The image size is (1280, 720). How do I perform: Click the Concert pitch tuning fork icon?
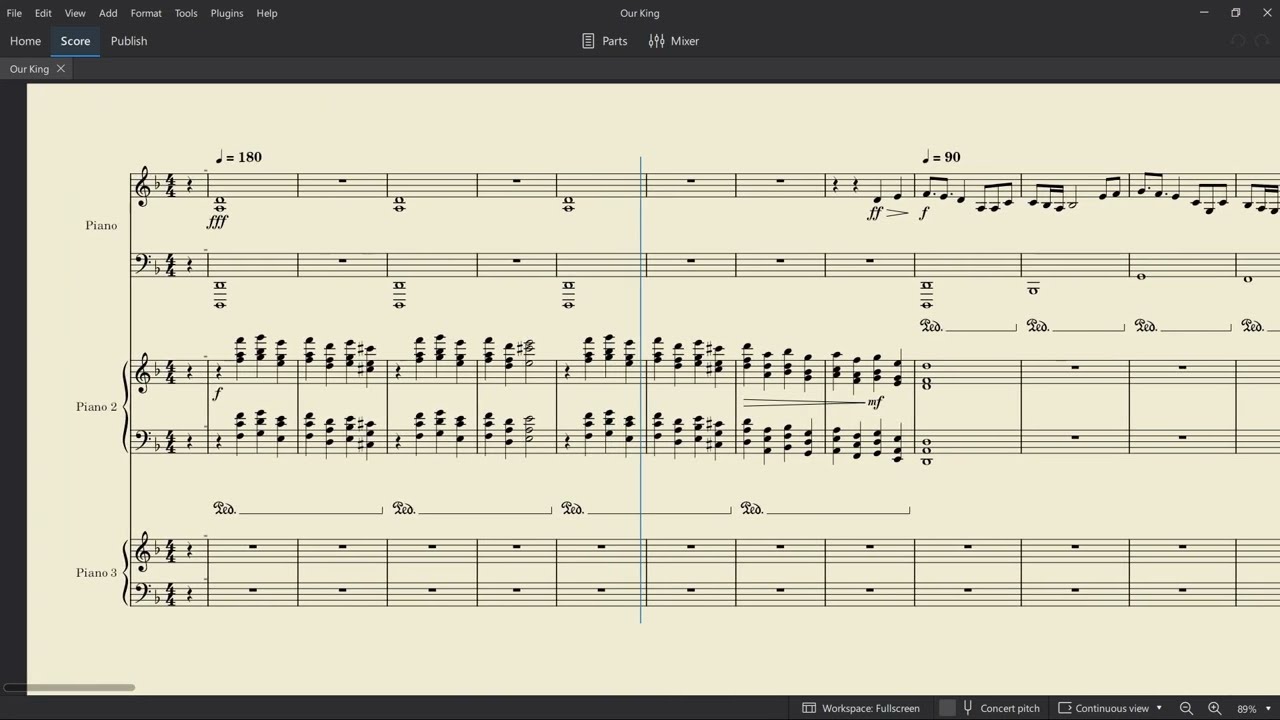coord(967,708)
